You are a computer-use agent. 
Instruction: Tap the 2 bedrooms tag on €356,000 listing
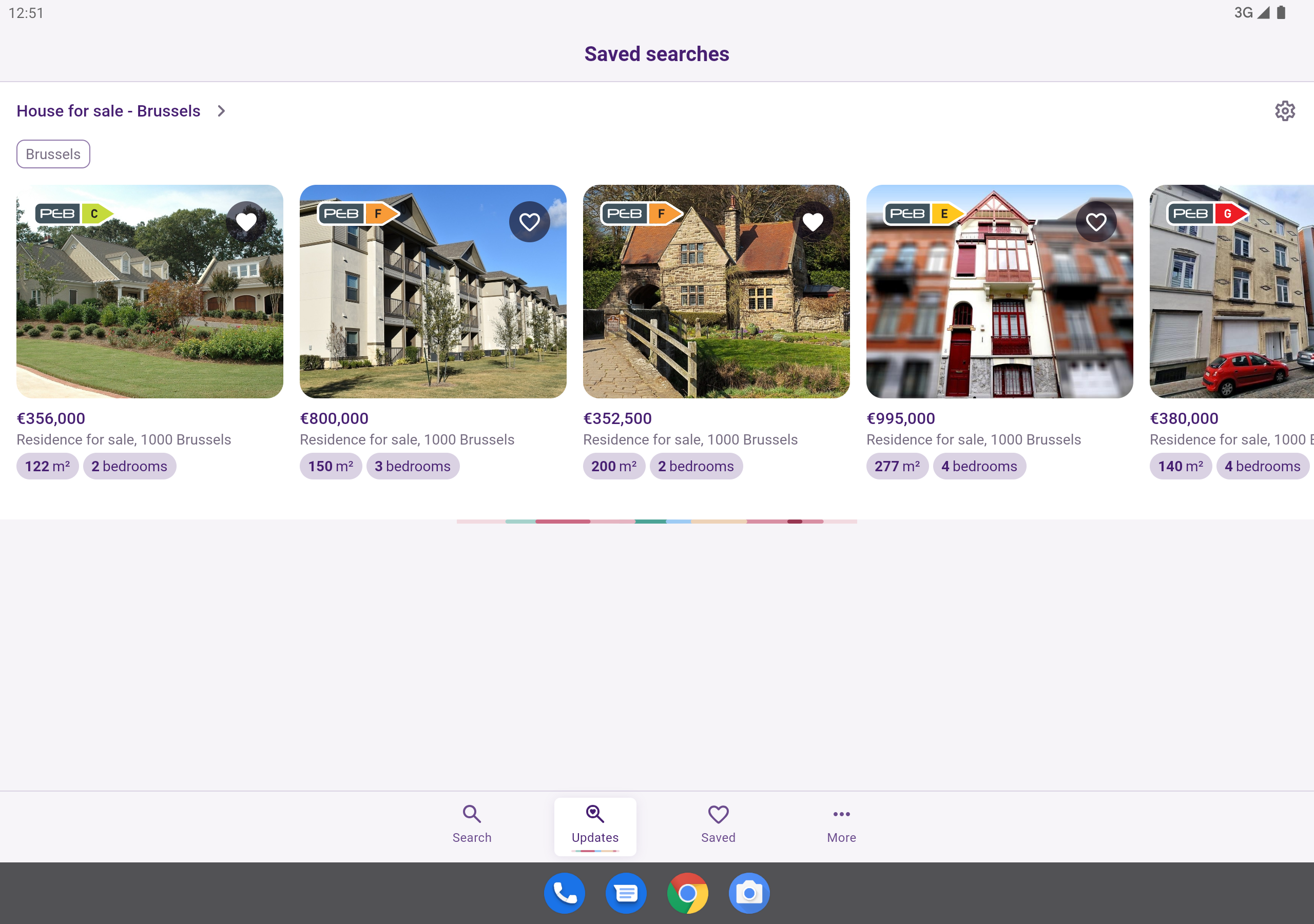[x=129, y=466]
